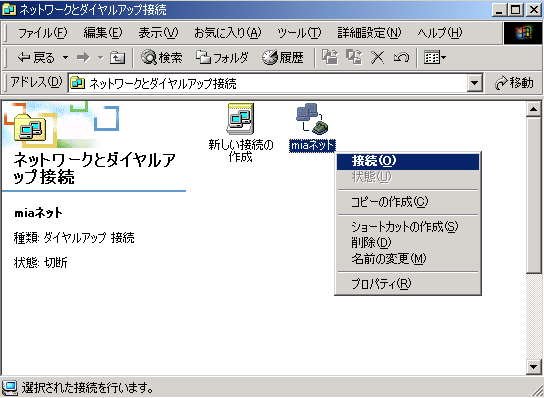The height and width of the screenshot is (398, 544).
Task: Open the ファイル(F) menu
Action: pyautogui.click(x=42, y=33)
